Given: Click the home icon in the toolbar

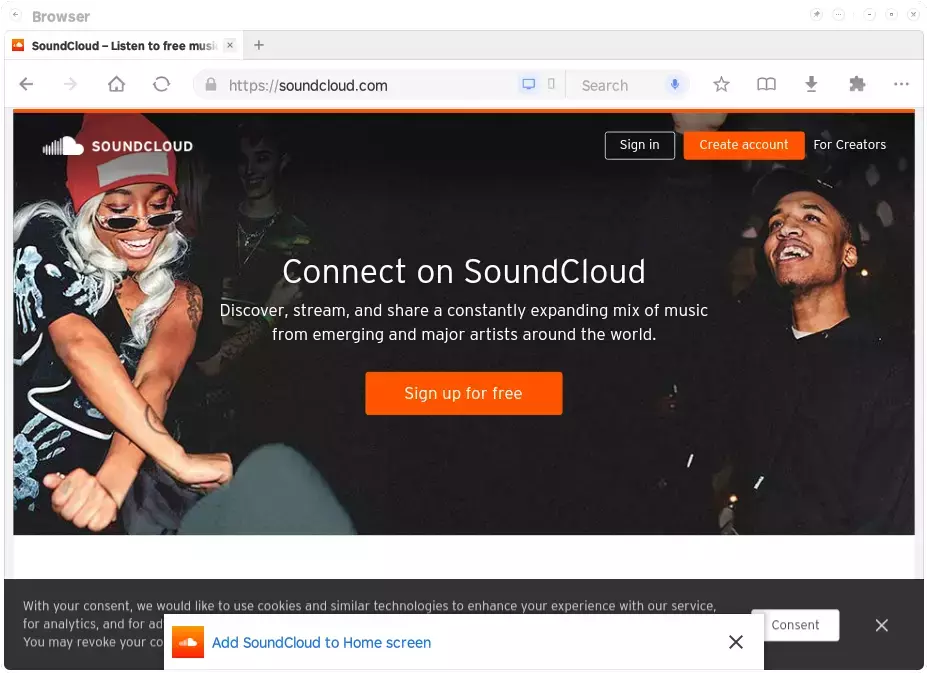Looking at the screenshot, I should pyautogui.click(x=116, y=84).
